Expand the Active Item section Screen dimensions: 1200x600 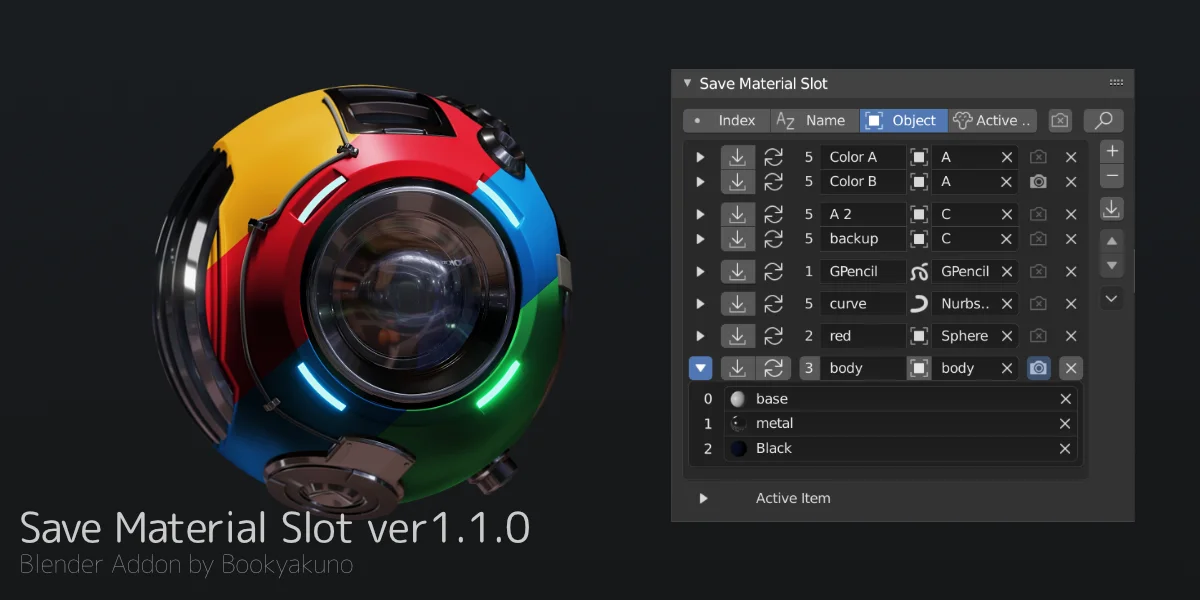tap(704, 497)
